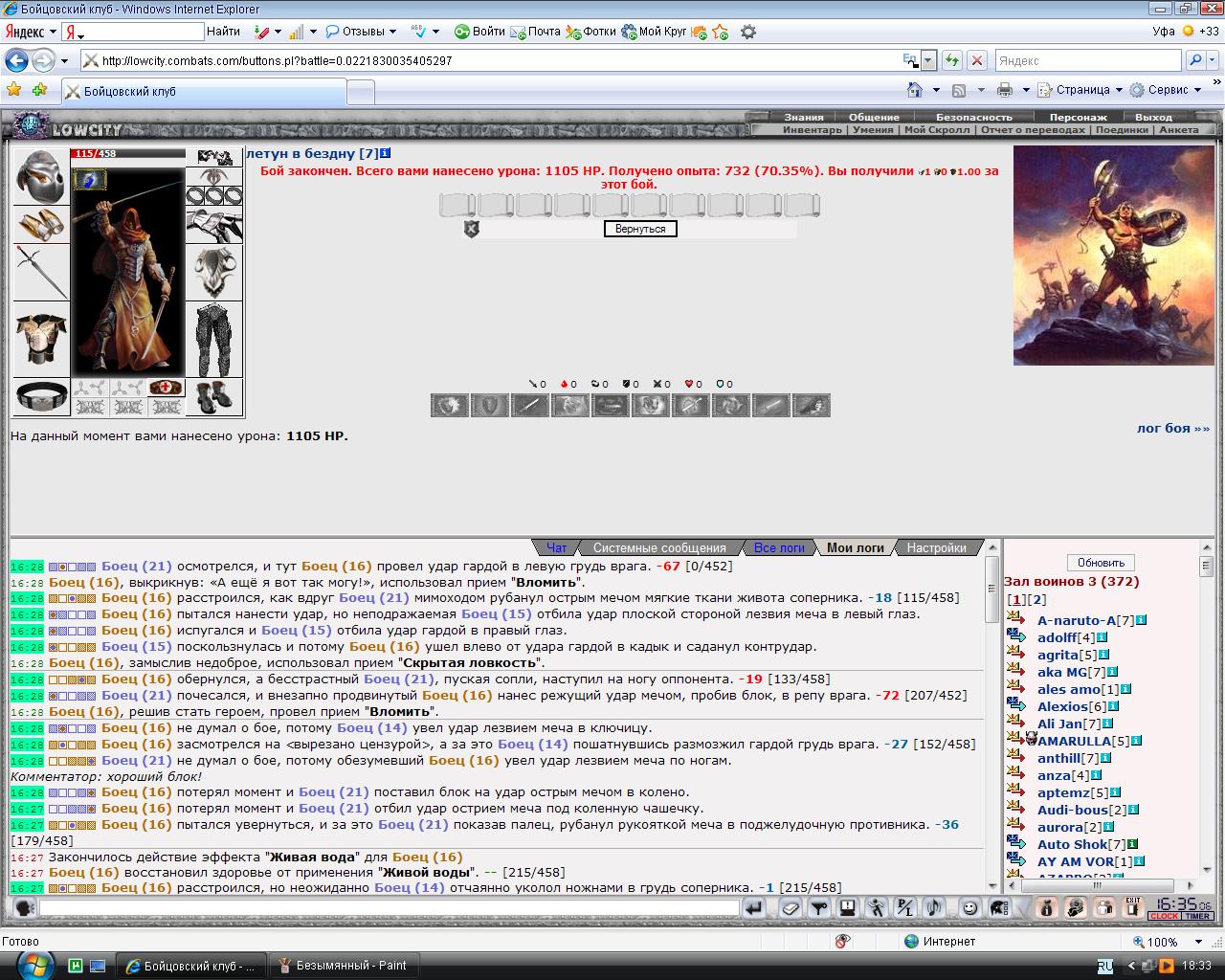Click the character HP bar 115/458

pyautogui.click(x=127, y=153)
